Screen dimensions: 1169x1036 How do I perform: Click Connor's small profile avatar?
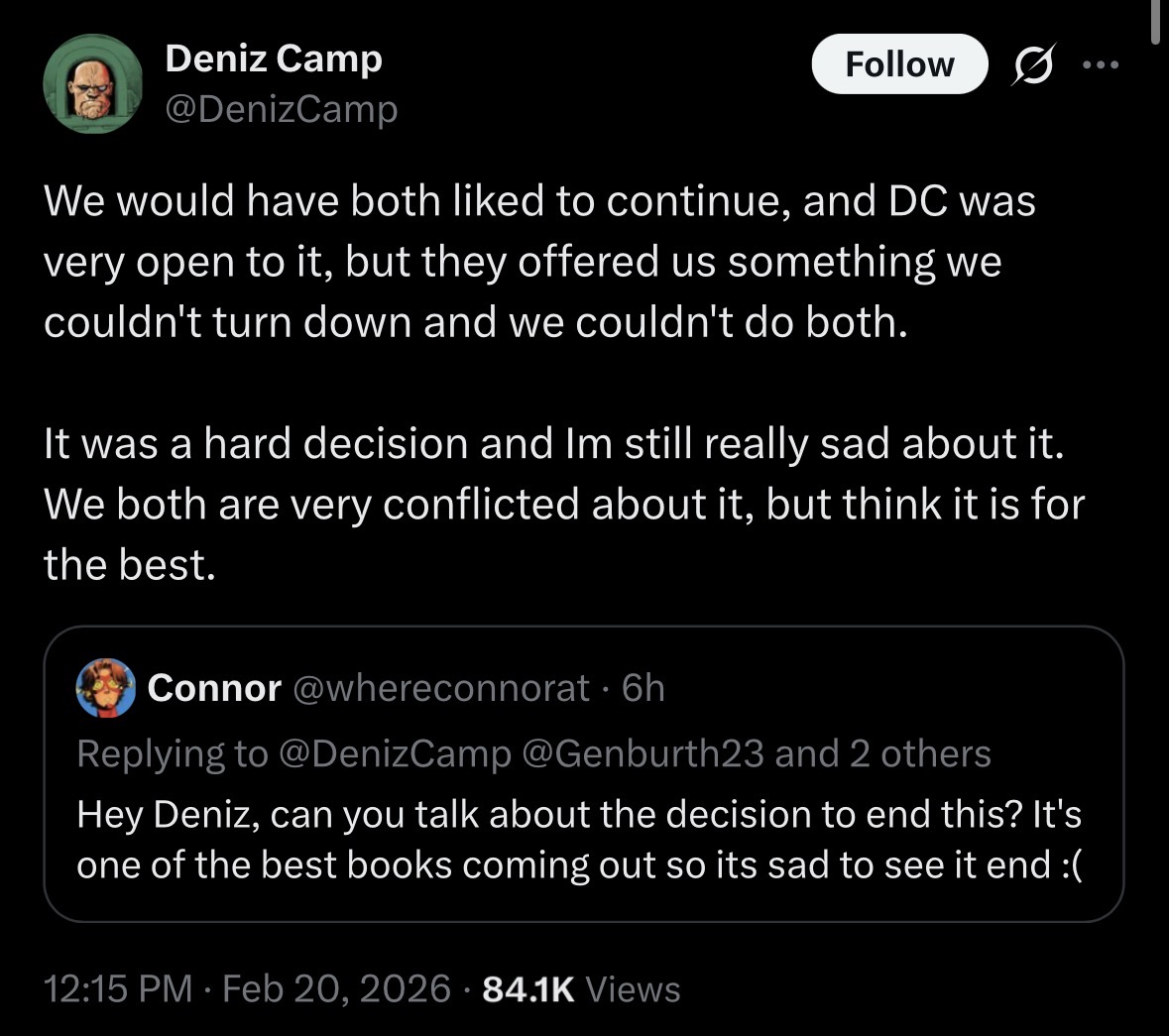(105, 687)
